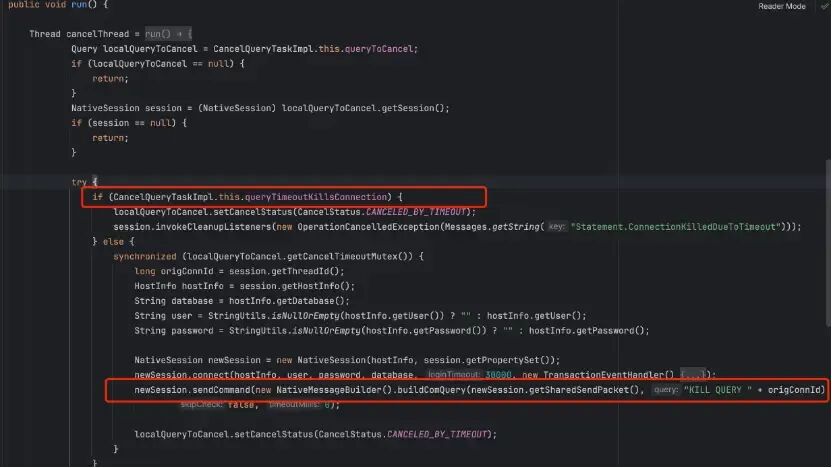Image resolution: width=832 pixels, height=468 pixels.
Task: Click 'queryTimeoutKillsConnection' in the if condition
Action: (316, 197)
